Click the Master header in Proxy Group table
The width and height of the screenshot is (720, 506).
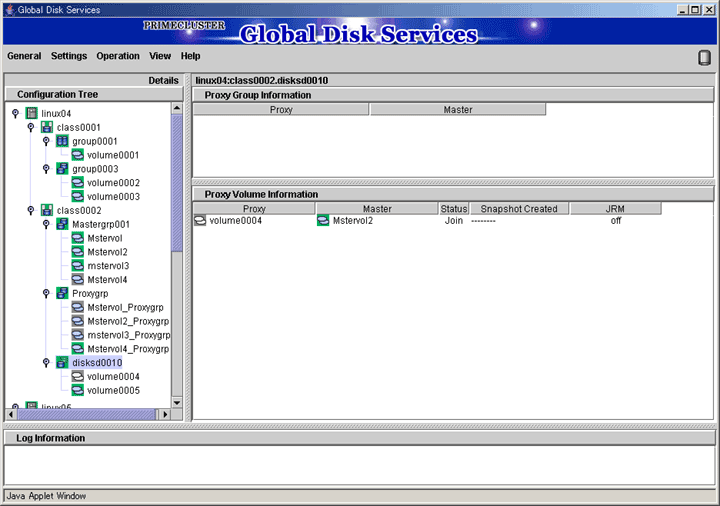[x=458, y=109]
